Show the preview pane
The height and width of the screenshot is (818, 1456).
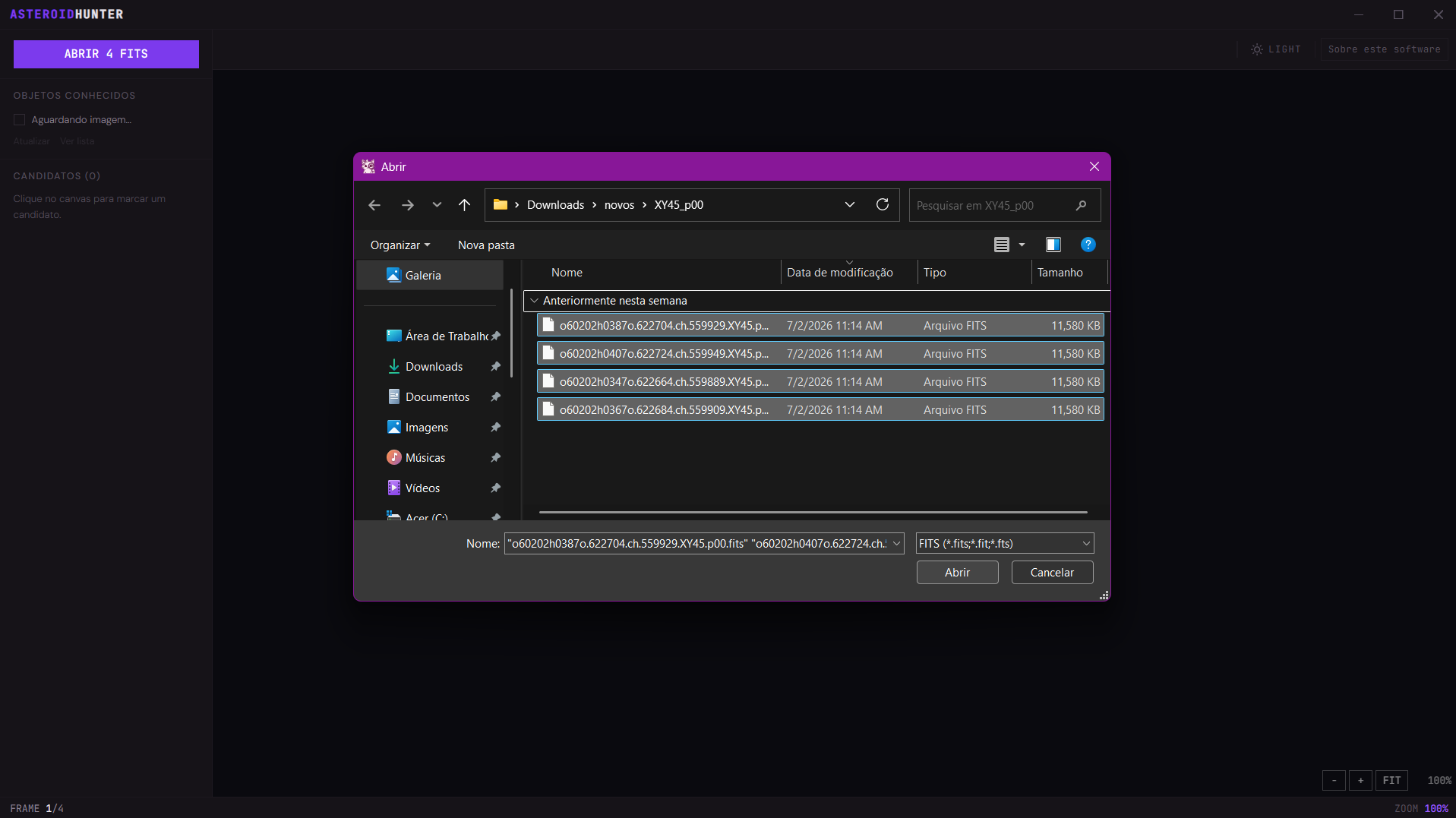[x=1053, y=245]
